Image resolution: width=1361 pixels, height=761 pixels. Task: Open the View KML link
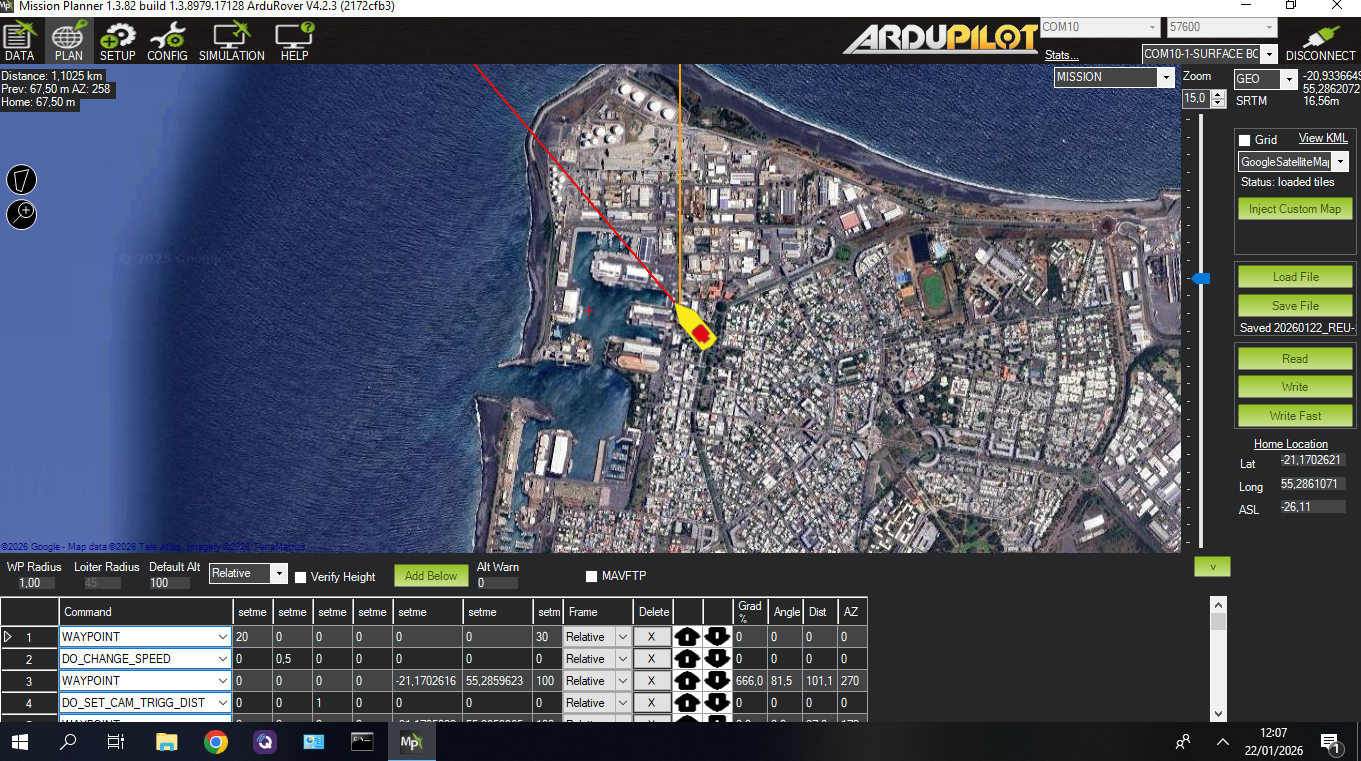1322,138
